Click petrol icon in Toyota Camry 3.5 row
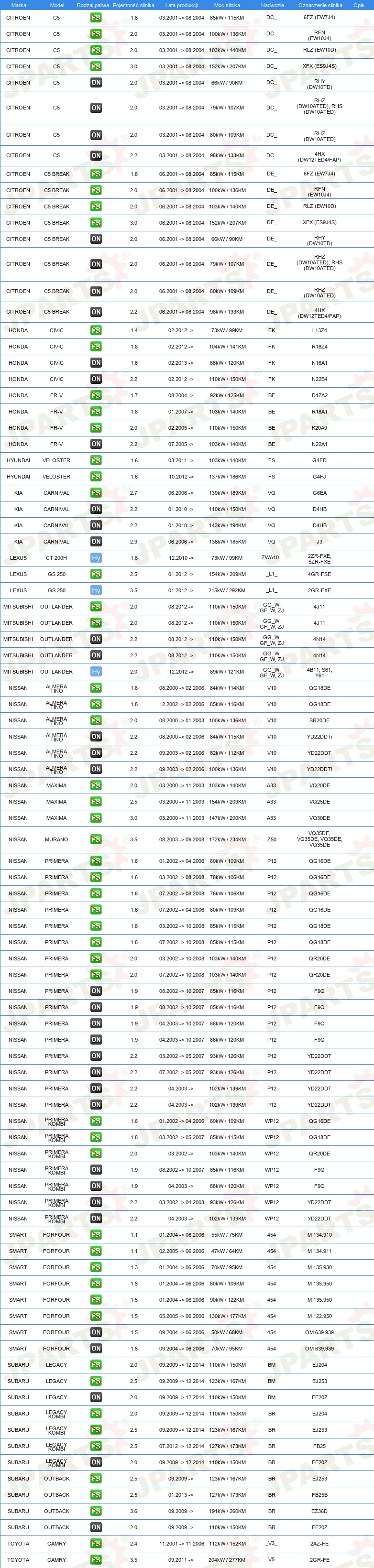The image size is (374, 1568). (96, 1560)
